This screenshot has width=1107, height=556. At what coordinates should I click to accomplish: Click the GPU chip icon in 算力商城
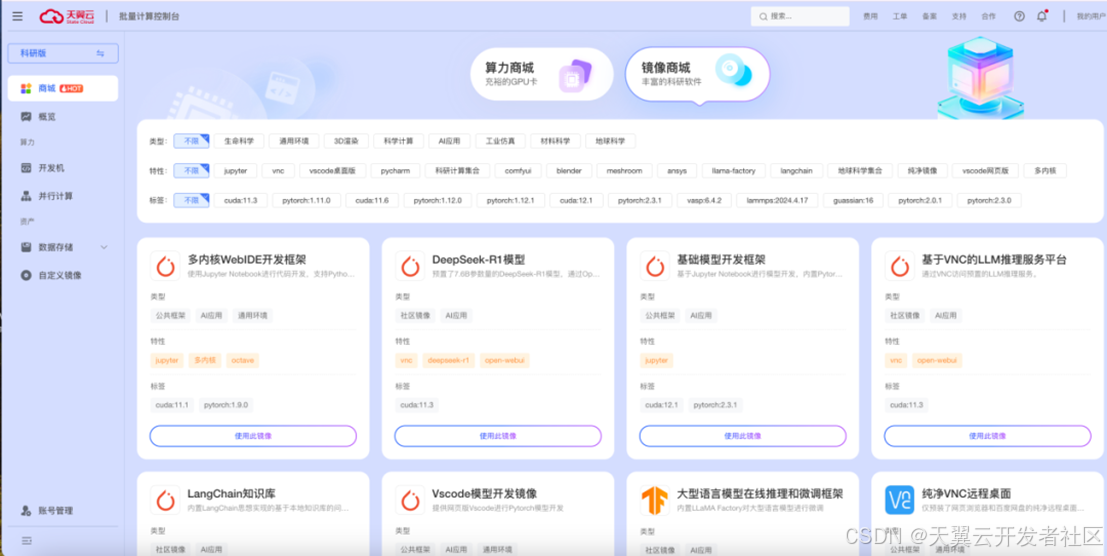(x=575, y=75)
